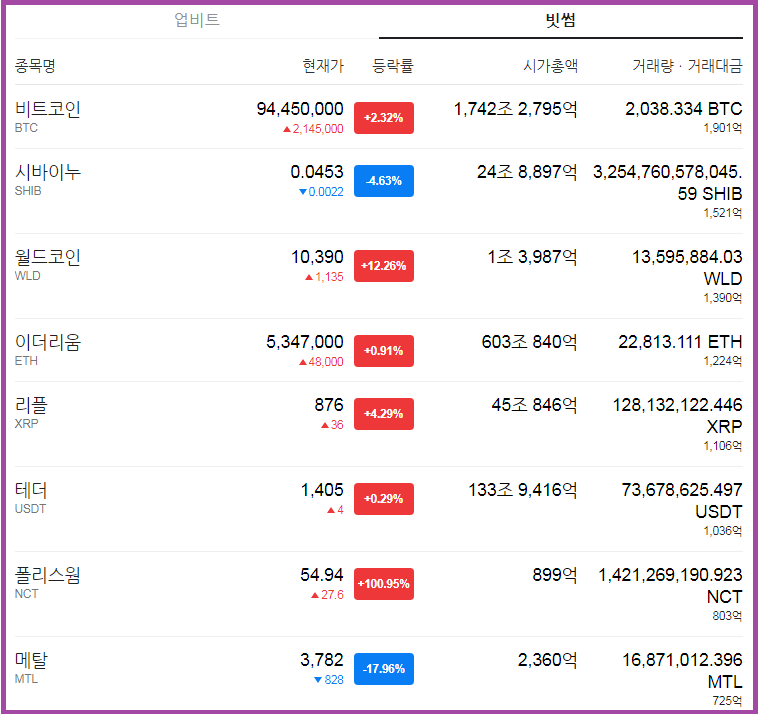Screen dimensions: 758x714
Task: Click market cap 603조 840억
Action: pyautogui.click(x=529, y=342)
